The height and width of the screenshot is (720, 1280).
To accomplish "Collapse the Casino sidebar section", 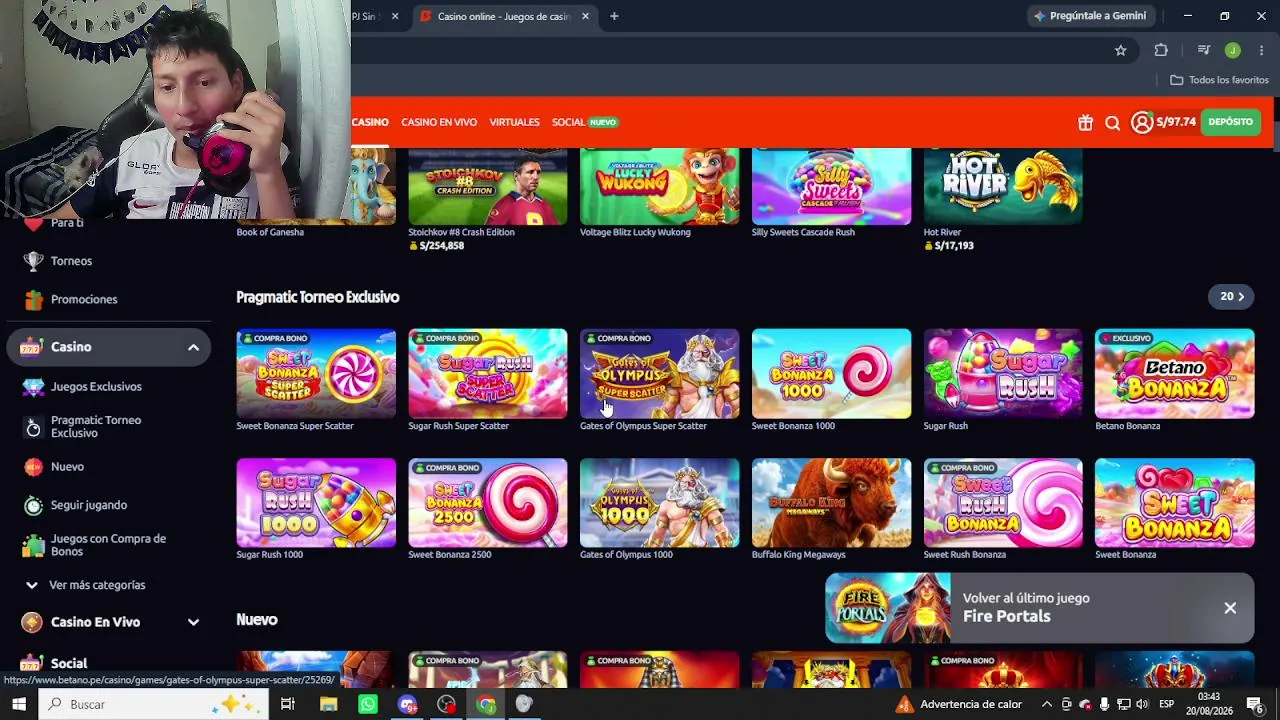I will (193, 347).
